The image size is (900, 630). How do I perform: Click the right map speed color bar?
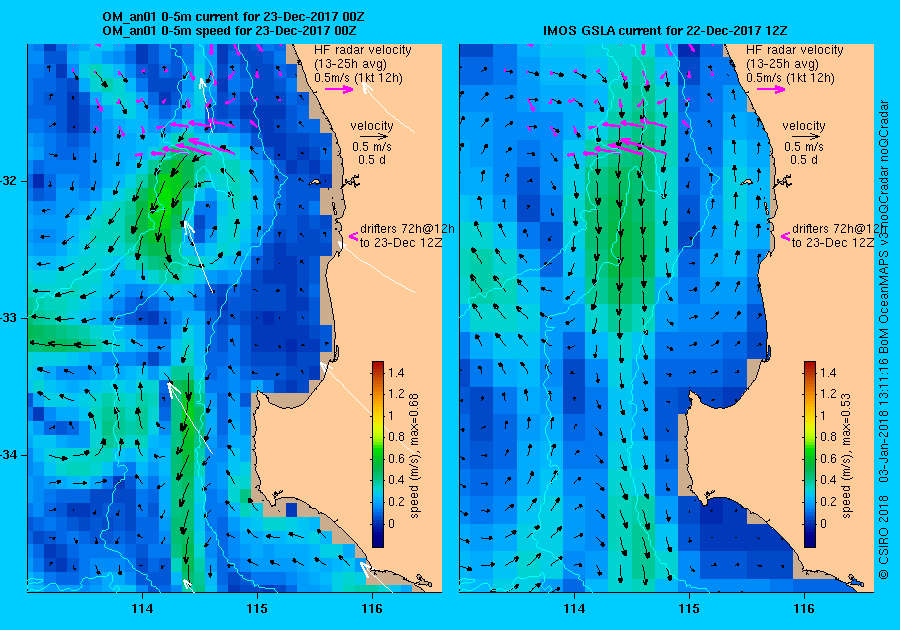click(x=810, y=454)
